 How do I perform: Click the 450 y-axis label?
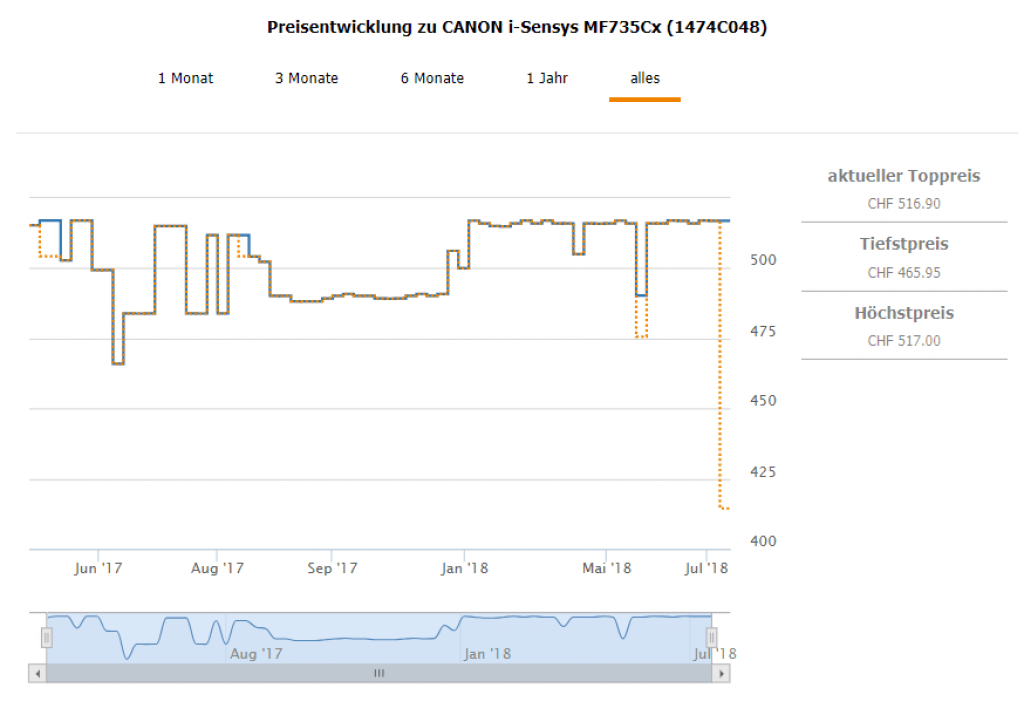[x=761, y=401]
